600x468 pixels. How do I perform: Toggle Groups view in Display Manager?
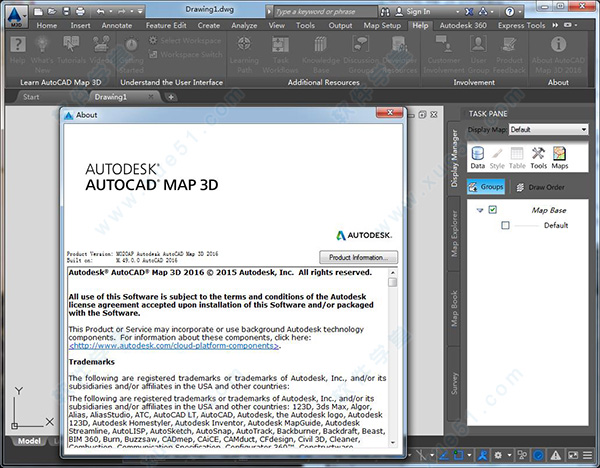[486, 187]
